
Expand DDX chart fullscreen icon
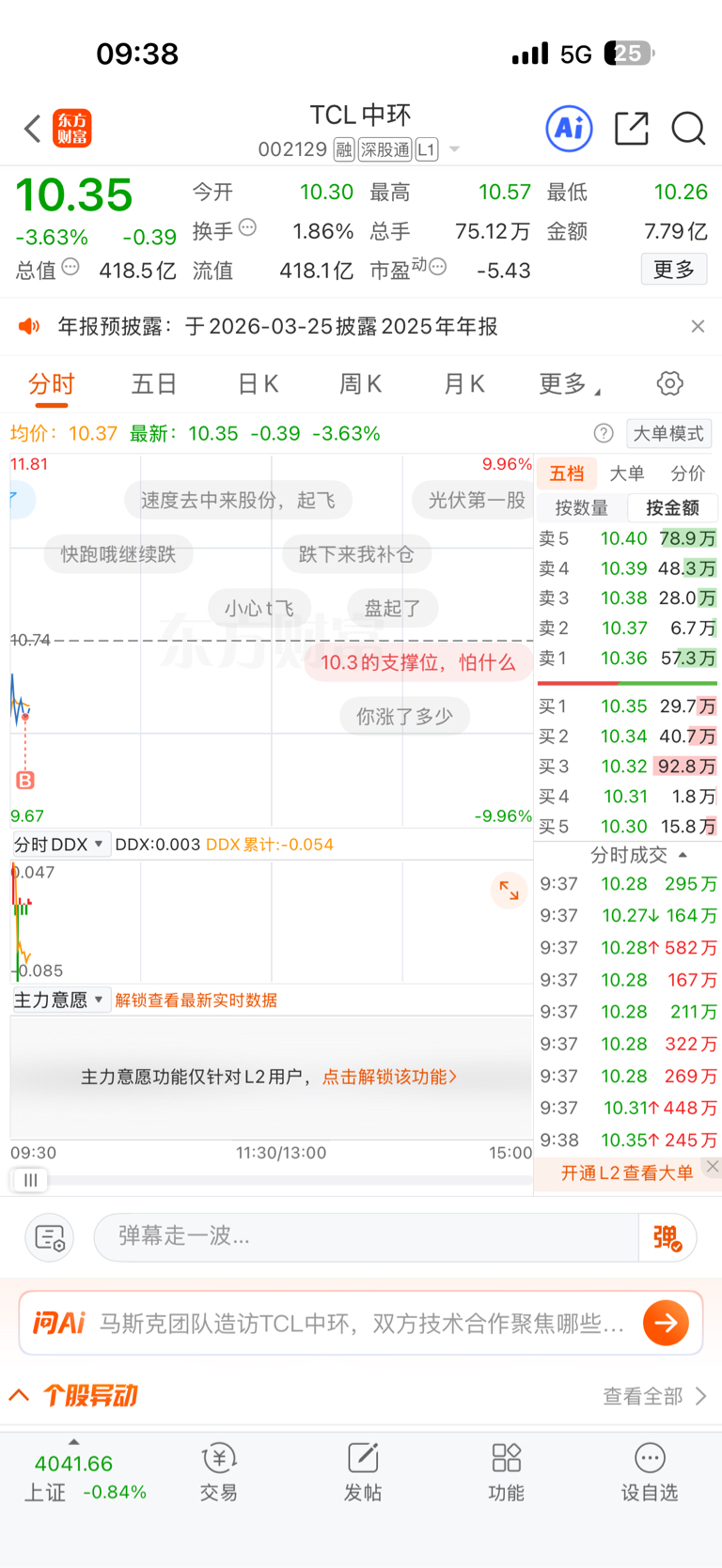click(509, 891)
